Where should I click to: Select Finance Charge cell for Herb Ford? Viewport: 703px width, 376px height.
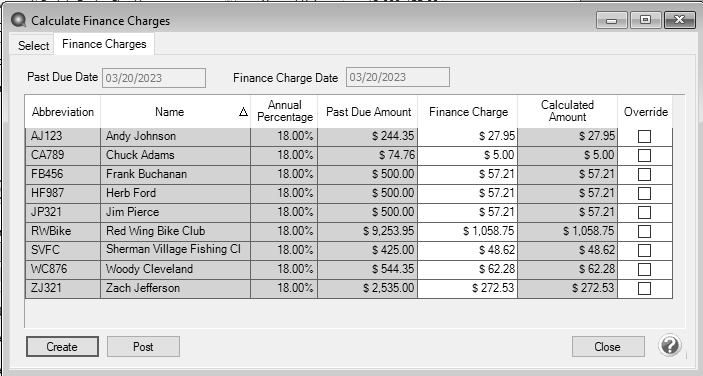click(468, 193)
